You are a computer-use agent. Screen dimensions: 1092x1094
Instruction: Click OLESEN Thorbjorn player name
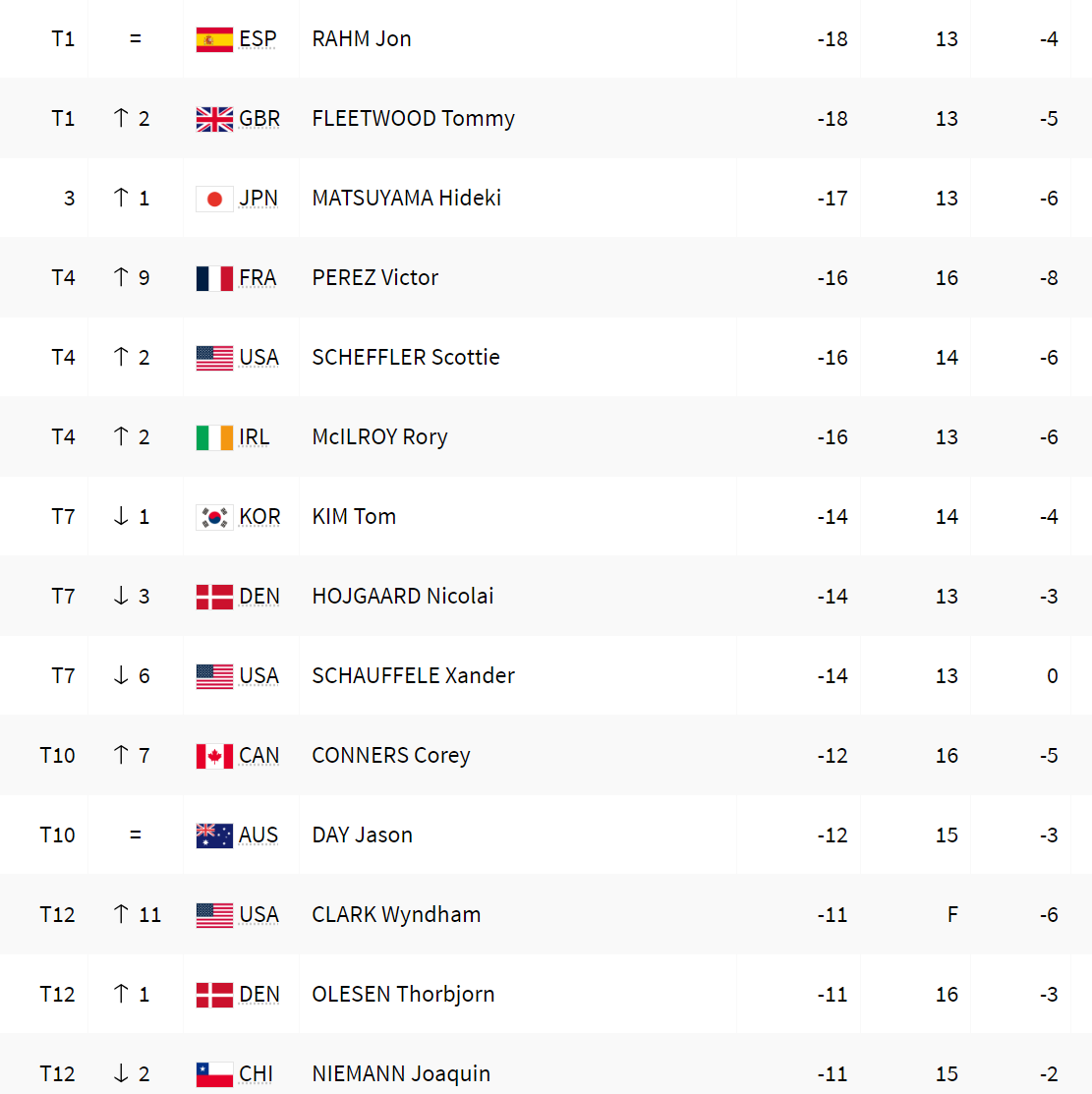point(403,994)
